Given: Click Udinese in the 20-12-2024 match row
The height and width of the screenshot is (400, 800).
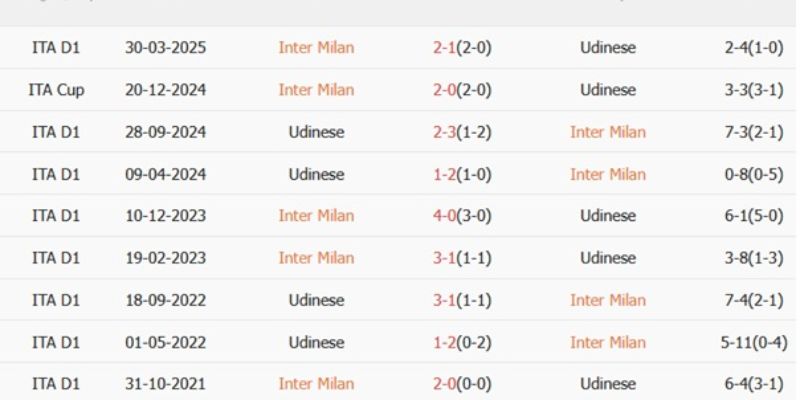Looking at the screenshot, I should [607, 90].
